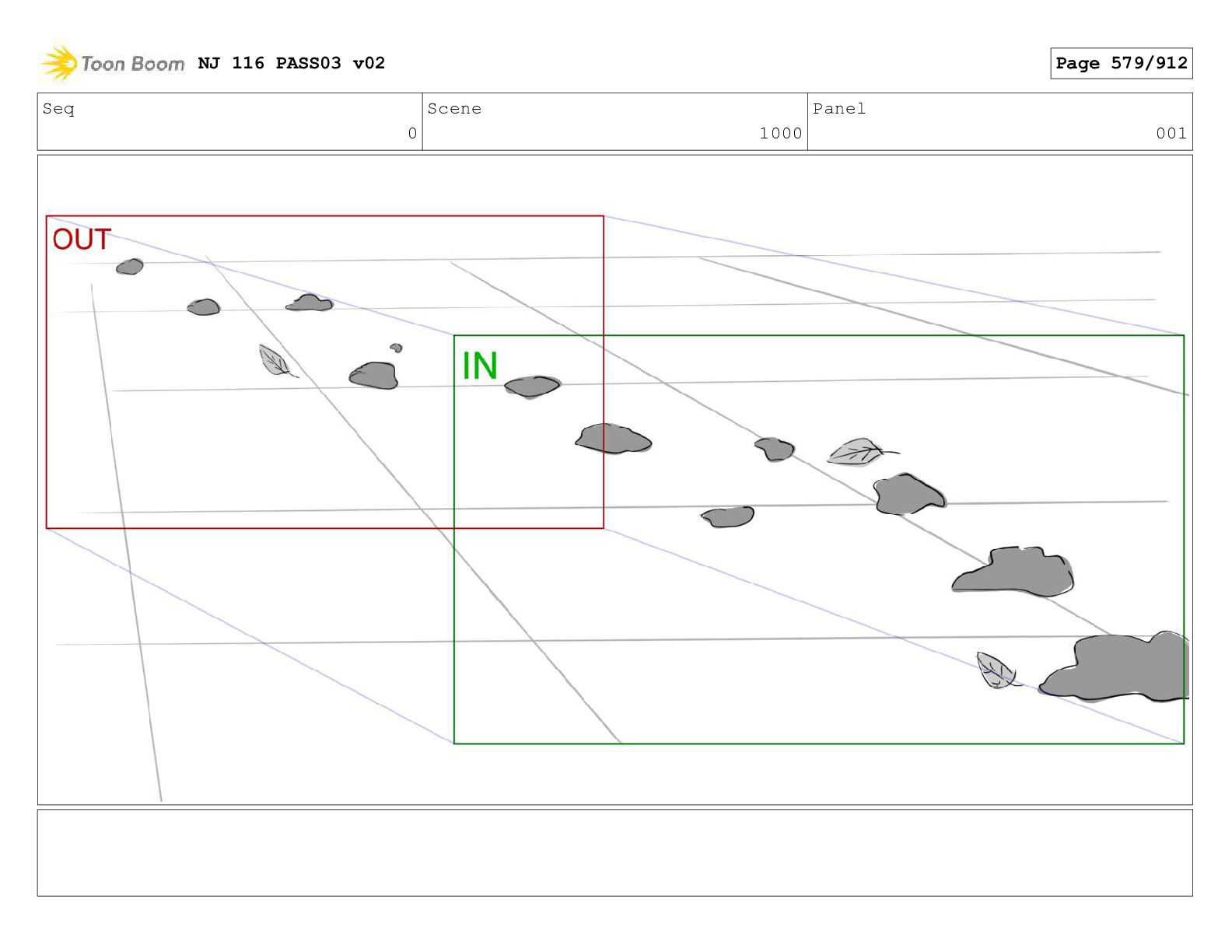Image resolution: width=1232 pixels, height=952 pixels.
Task: Click the leaf beside the largest puddle
Action: [996, 670]
